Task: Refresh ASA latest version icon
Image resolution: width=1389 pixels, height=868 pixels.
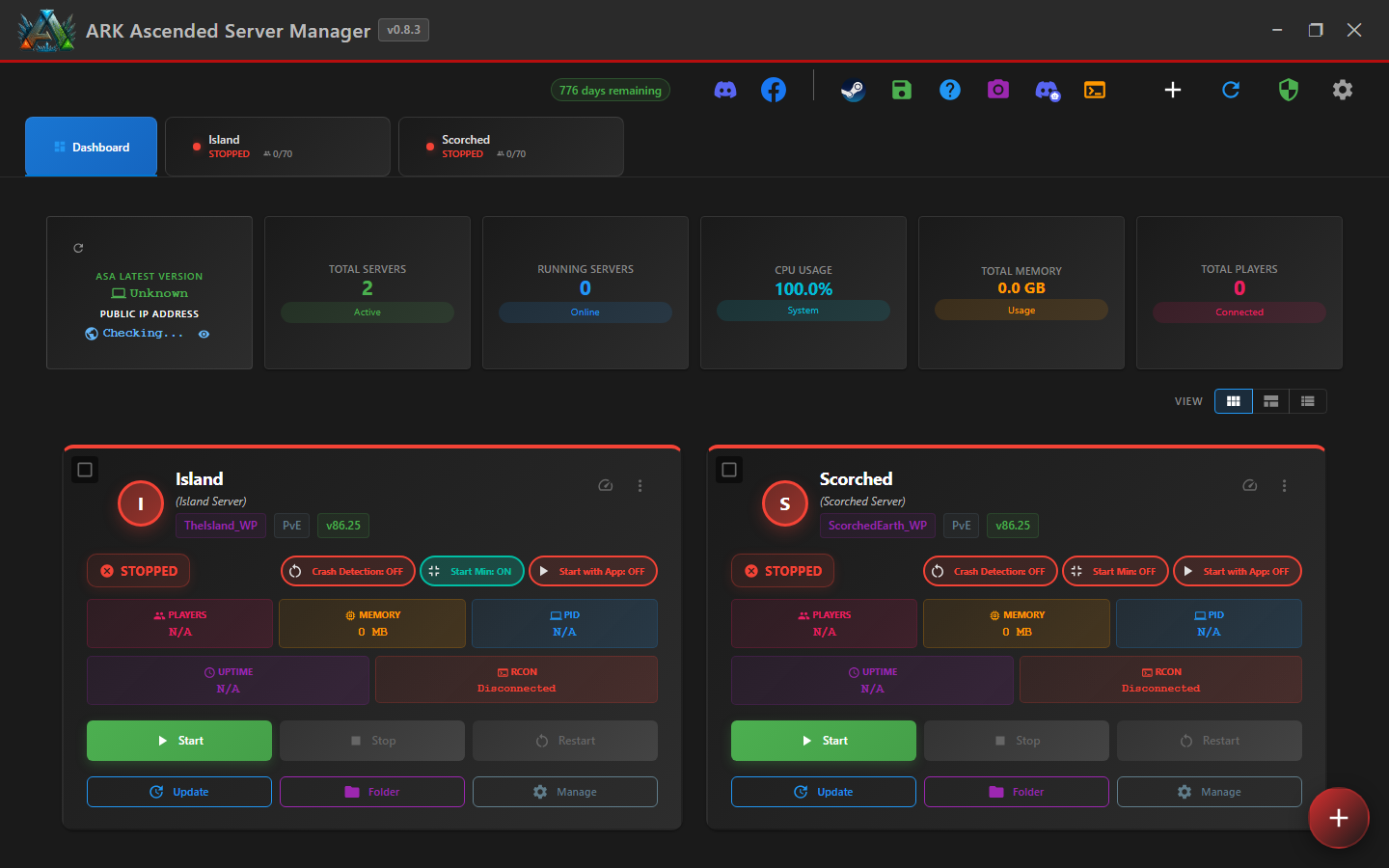Action: [x=78, y=248]
